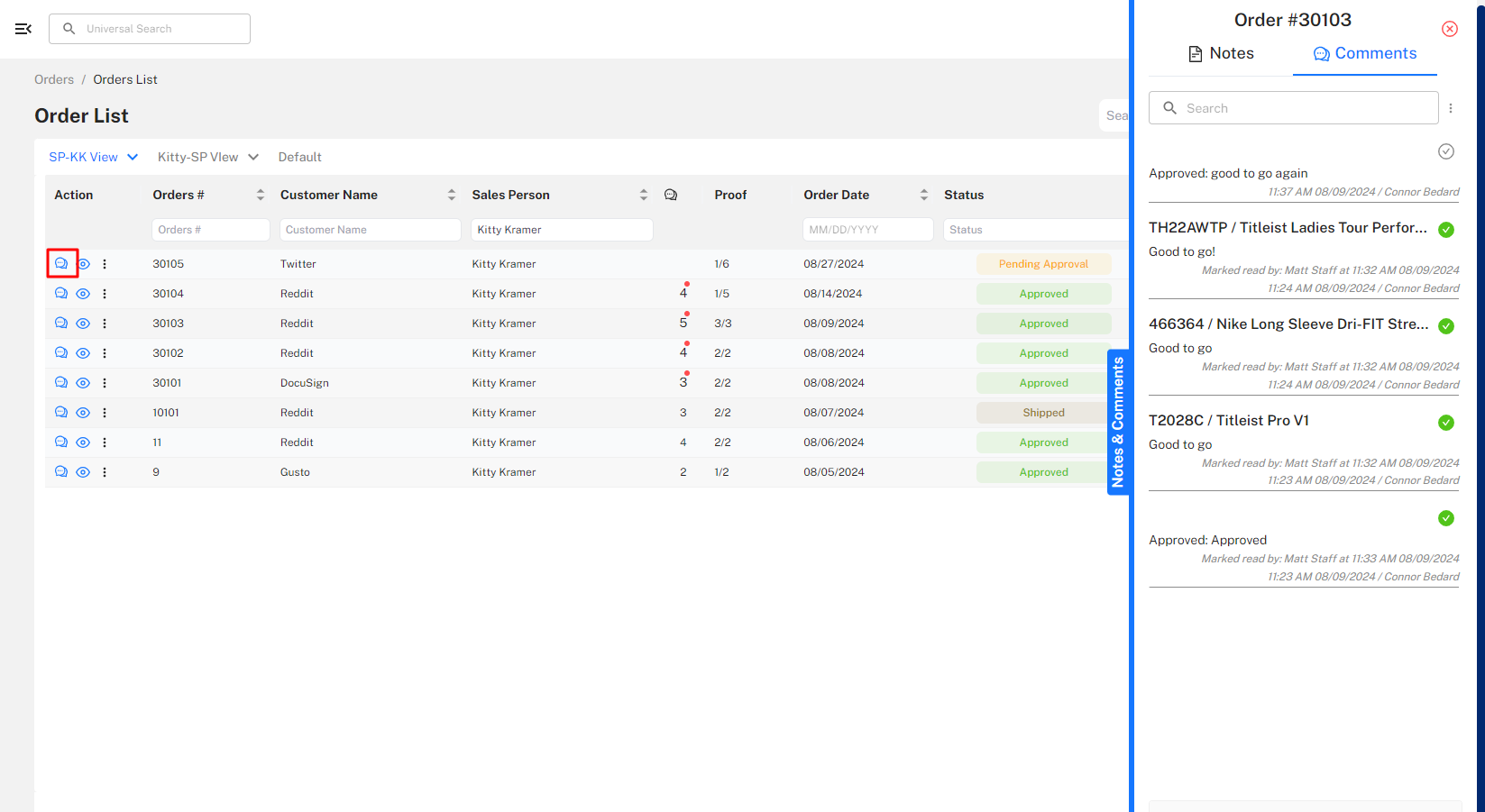This screenshot has height=812, width=1485.
Task: Sort by Sales Person column arrows
Action: [x=644, y=195]
